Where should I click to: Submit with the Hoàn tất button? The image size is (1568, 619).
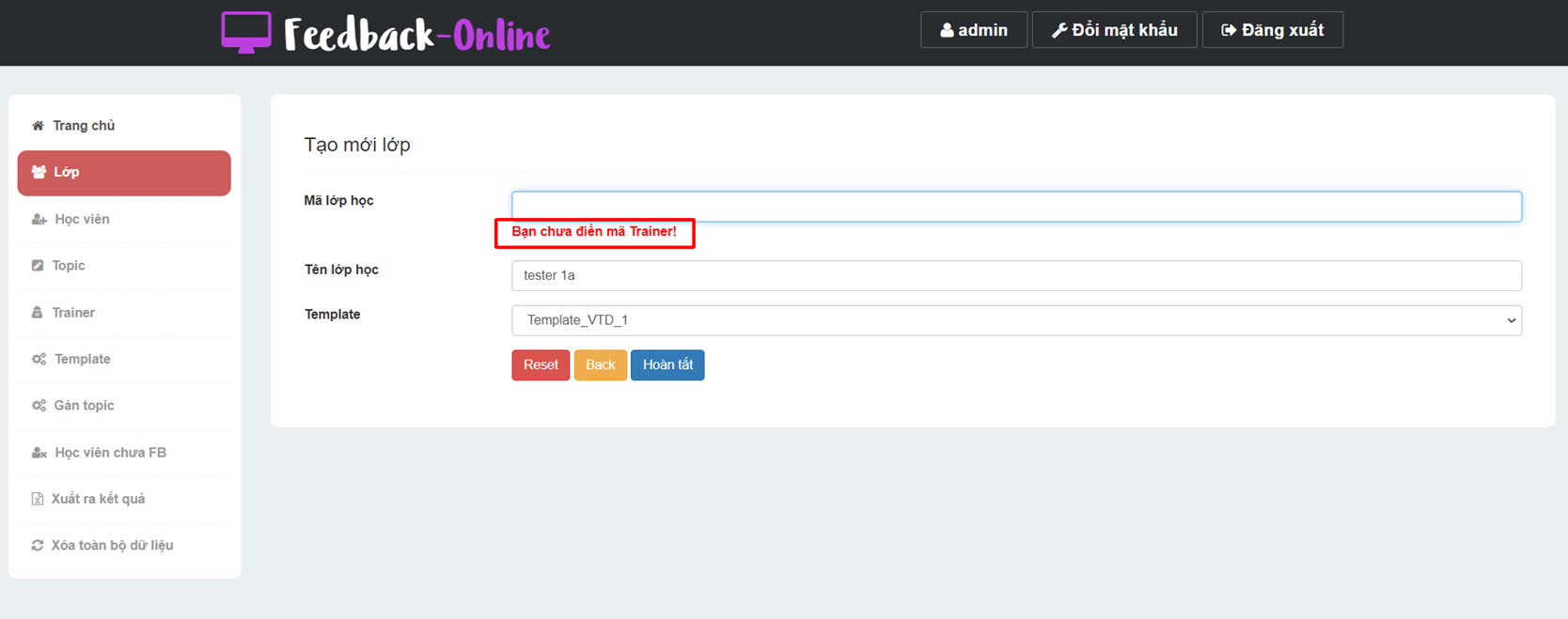667,365
